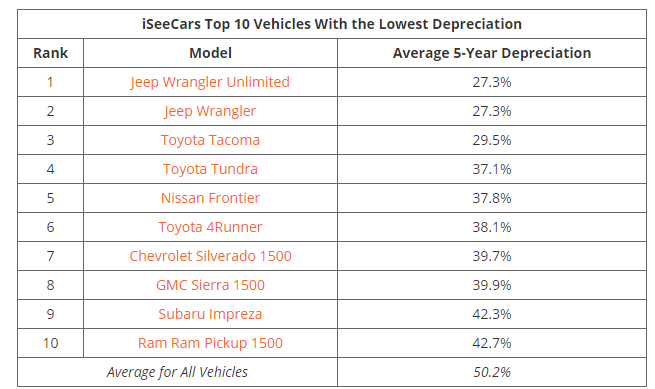Click the rank 10 cell

pos(51,343)
